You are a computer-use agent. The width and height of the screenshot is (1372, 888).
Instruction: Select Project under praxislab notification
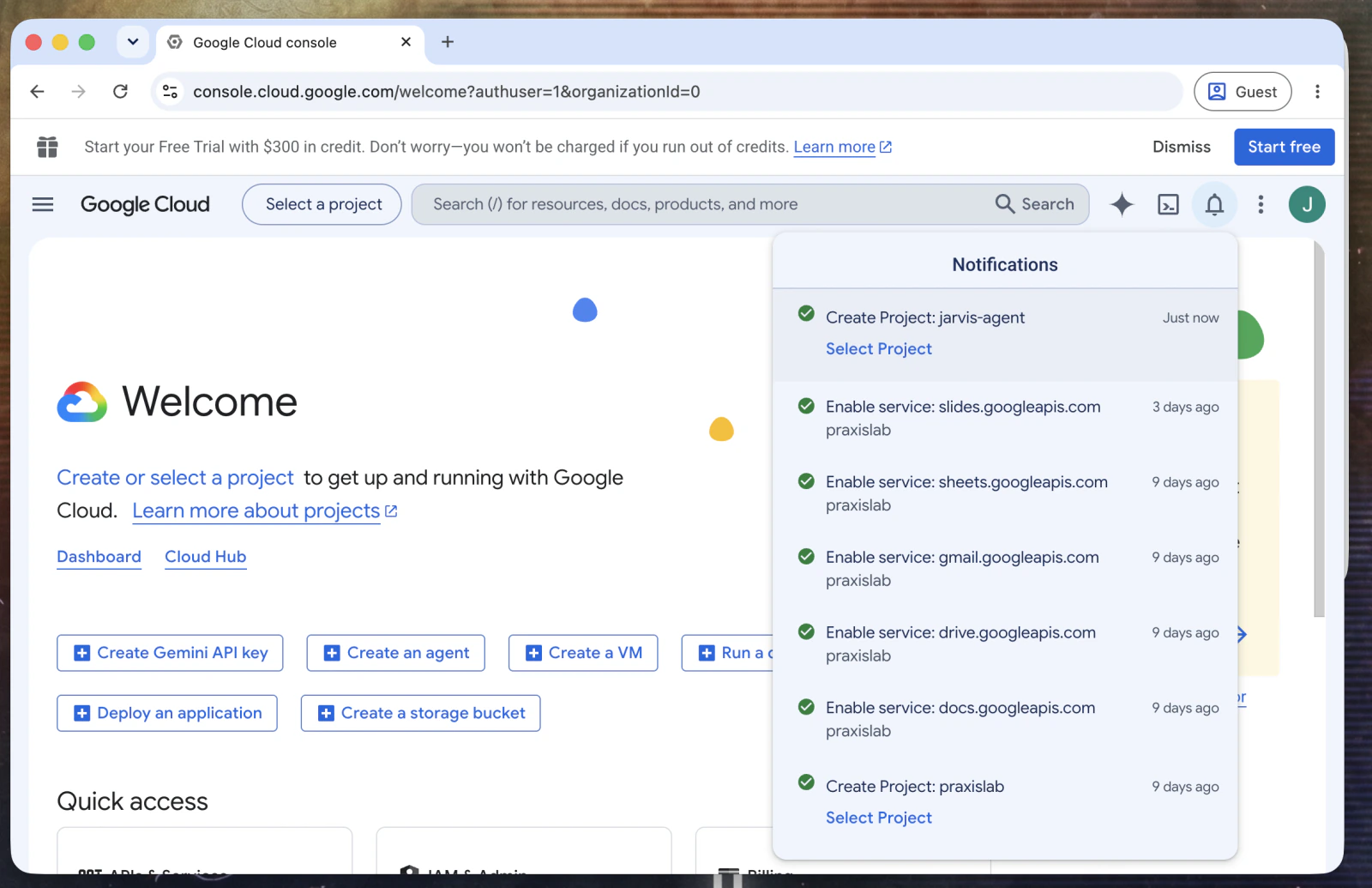pos(878,819)
